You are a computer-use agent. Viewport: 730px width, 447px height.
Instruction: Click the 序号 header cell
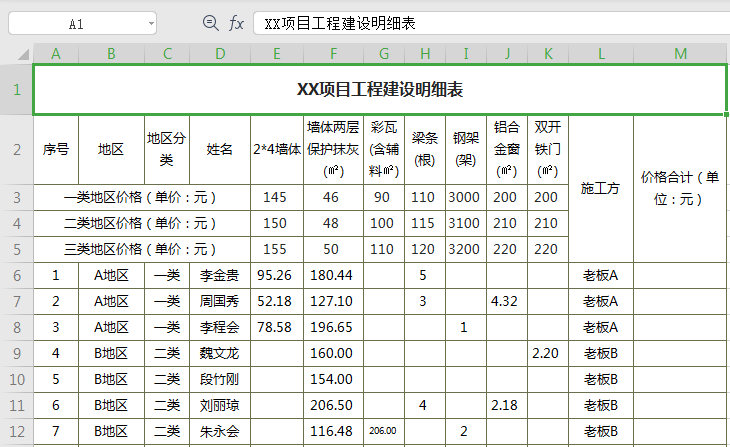[56, 149]
